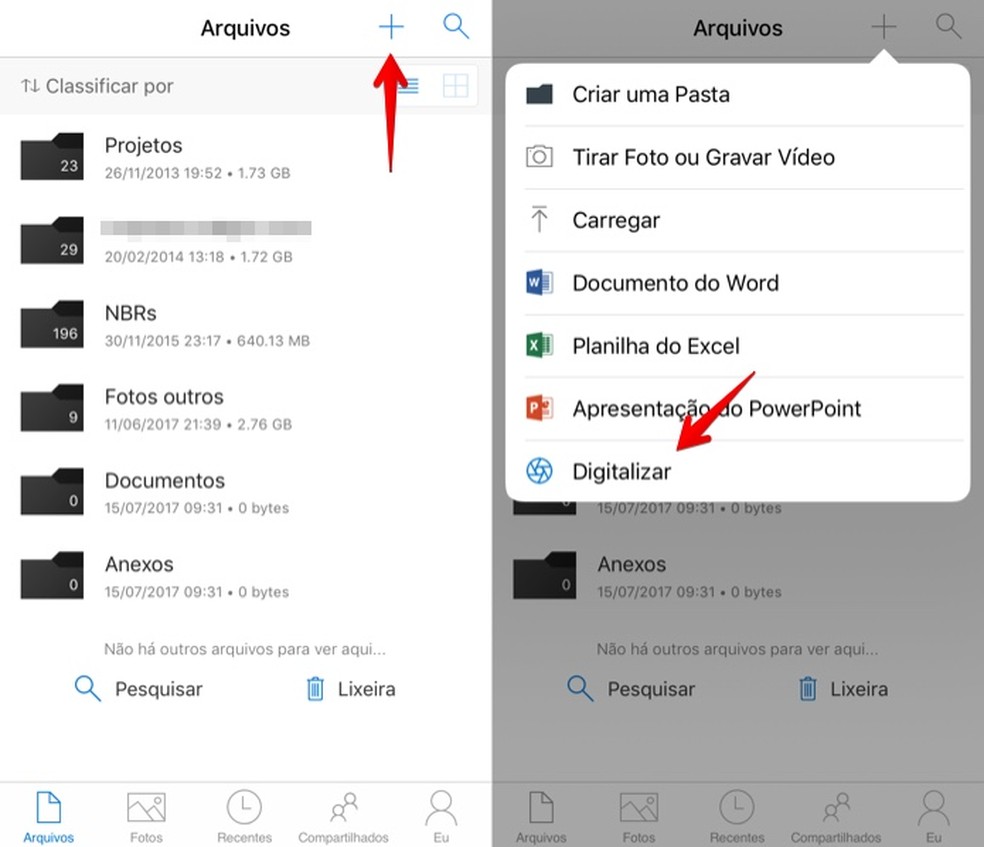Click NBRs folder icon showing 196
Screen dimensions: 984x847
click(x=52, y=324)
